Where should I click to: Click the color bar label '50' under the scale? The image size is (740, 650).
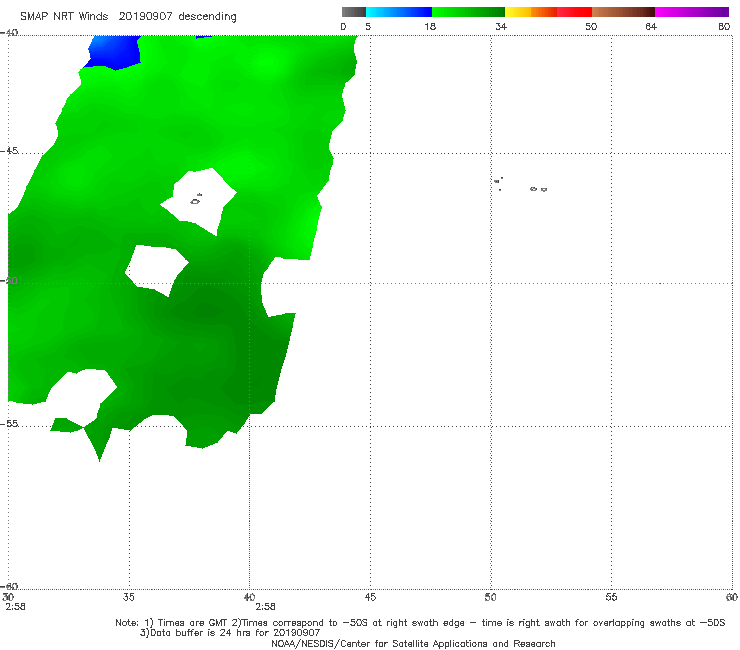point(591,26)
